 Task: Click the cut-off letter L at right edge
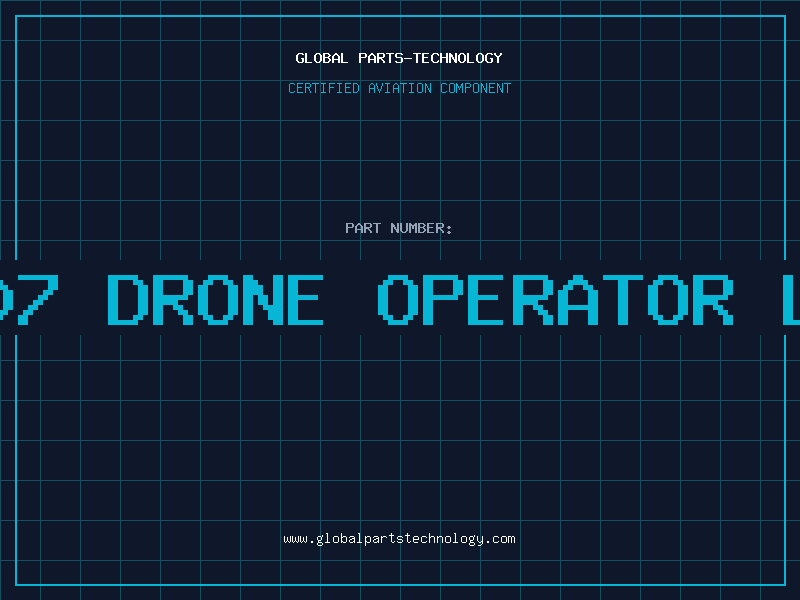(791, 299)
